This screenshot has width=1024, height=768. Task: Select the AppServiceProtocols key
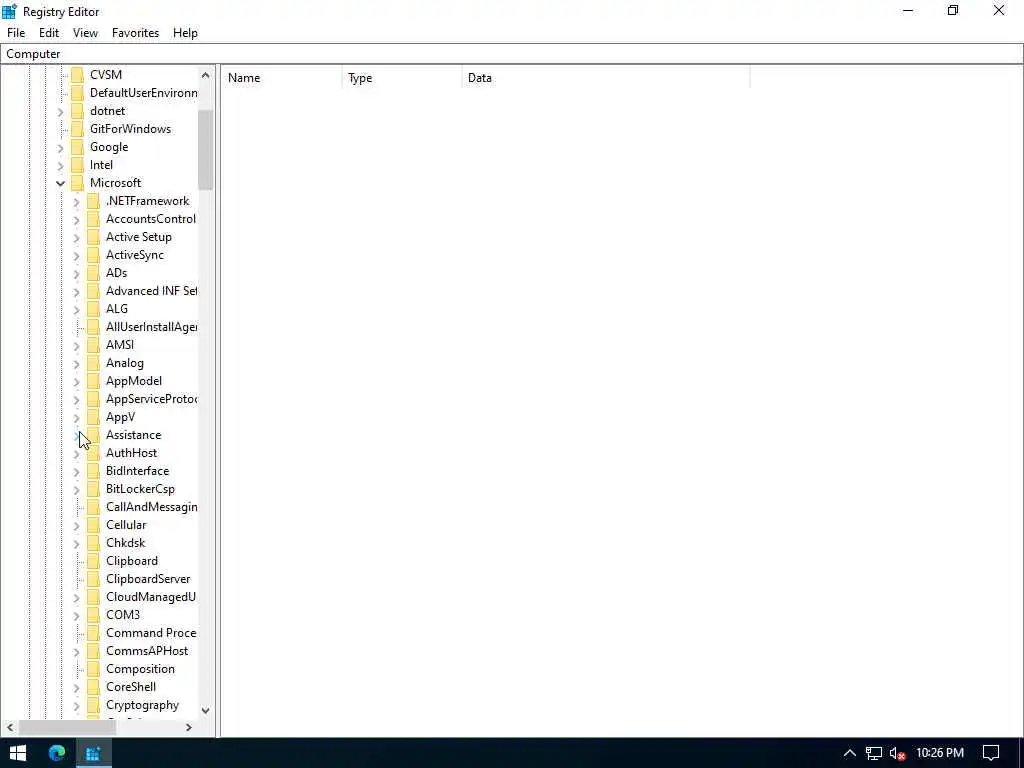[x=152, y=399]
